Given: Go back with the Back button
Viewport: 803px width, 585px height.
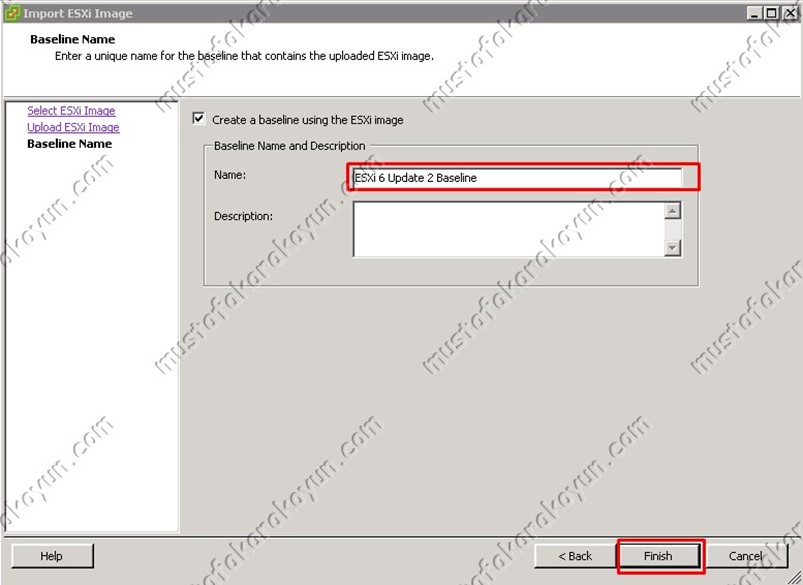Looking at the screenshot, I should pyautogui.click(x=575, y=556).
